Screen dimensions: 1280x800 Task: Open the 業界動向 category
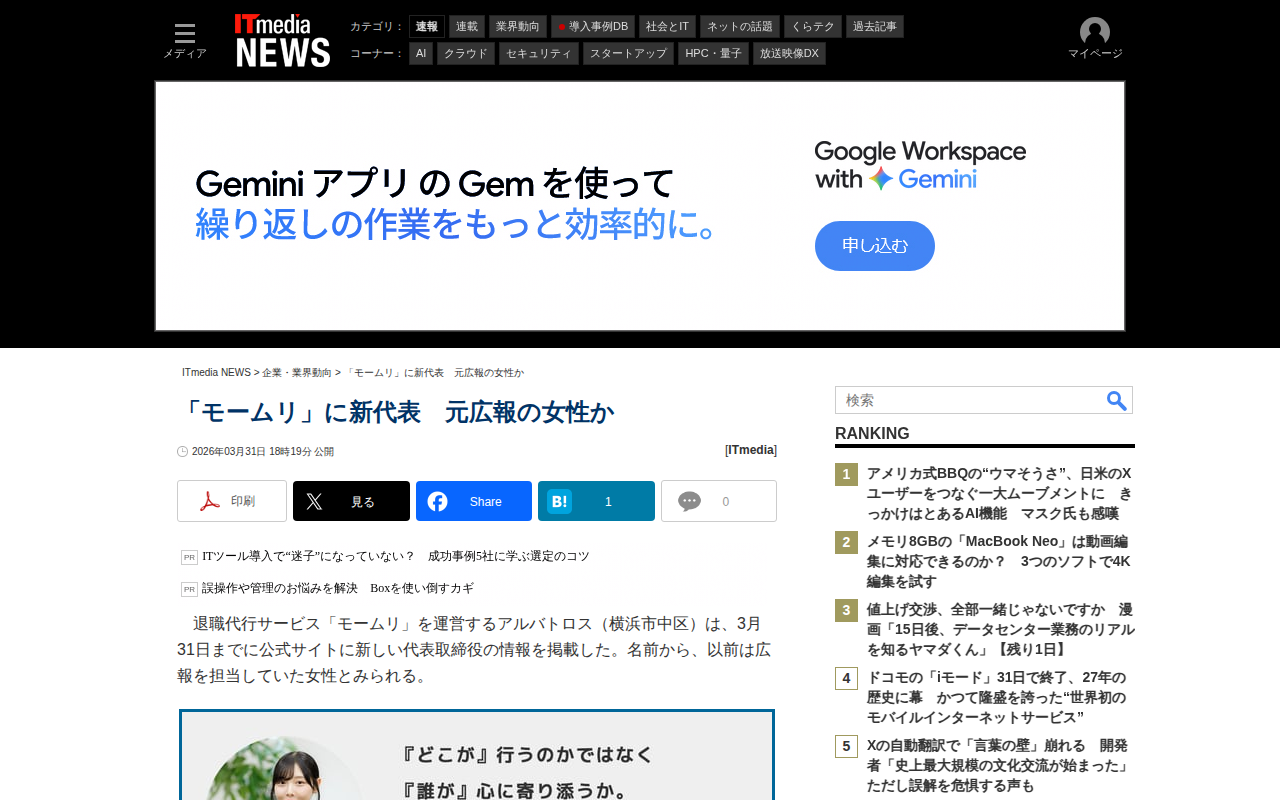point(518,27)
